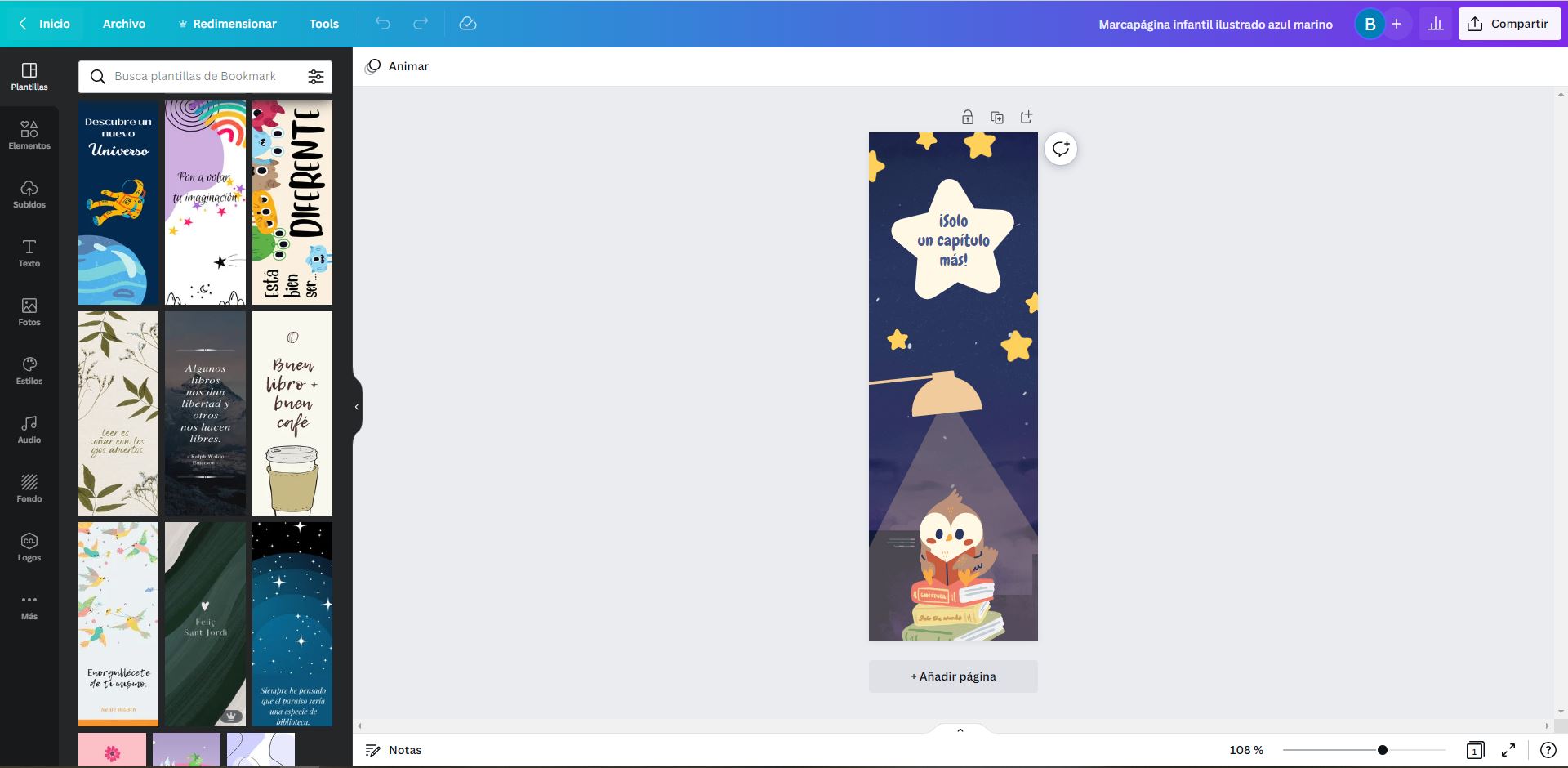The width and height of the screenshot is (1568, 768).
Task: Collapse the side panel with arrow handle
Action: pyautogui.click(x=357, y=406)
